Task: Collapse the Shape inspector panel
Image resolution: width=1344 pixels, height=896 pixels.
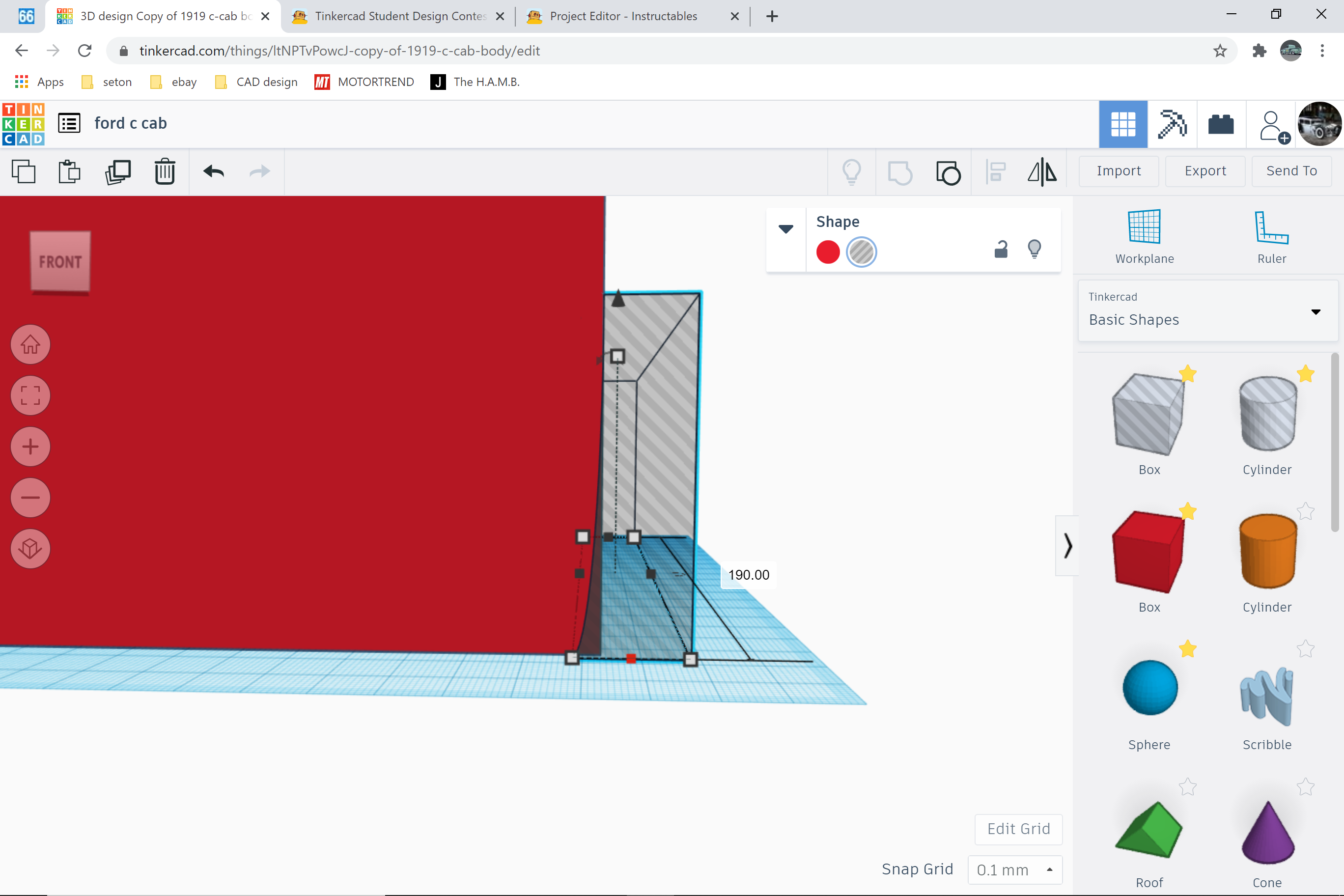Action: (x=785, y=229)
